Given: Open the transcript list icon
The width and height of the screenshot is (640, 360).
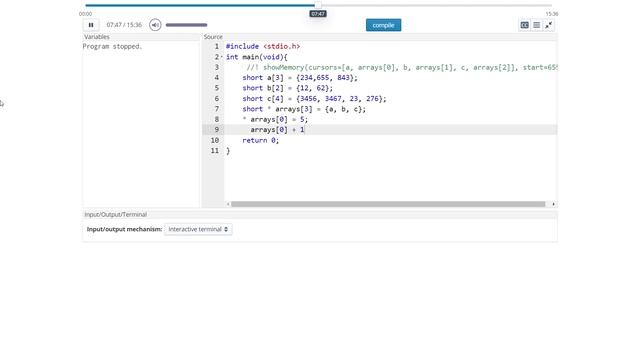Looking at the screenshot, I should pos(537,25).
